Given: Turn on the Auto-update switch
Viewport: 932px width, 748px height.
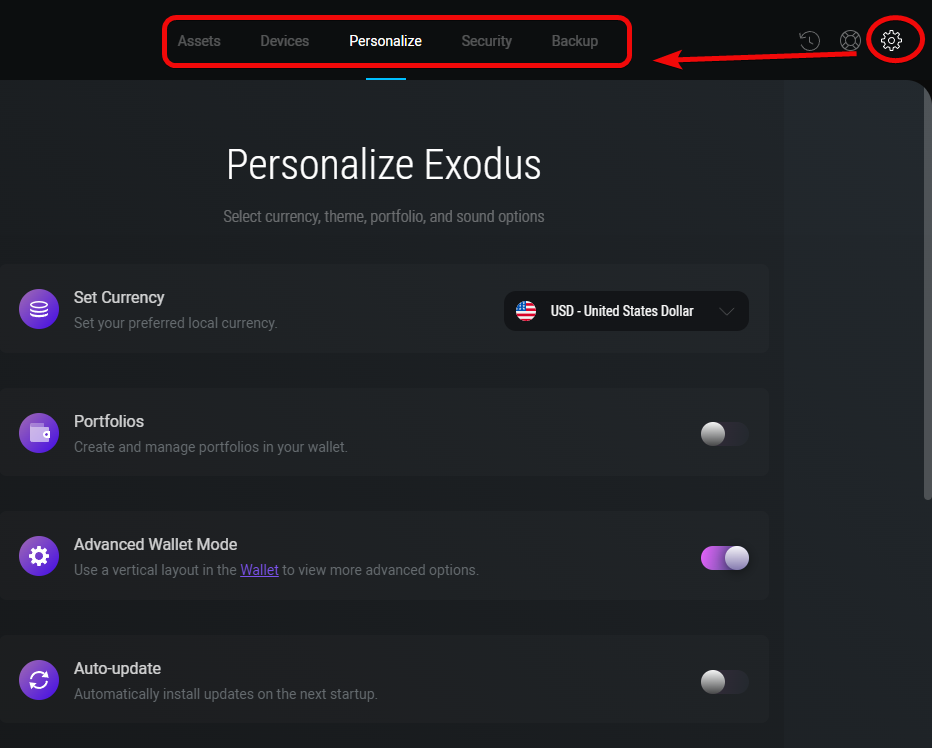Looking at the screenshot, I should coord(724,682).
